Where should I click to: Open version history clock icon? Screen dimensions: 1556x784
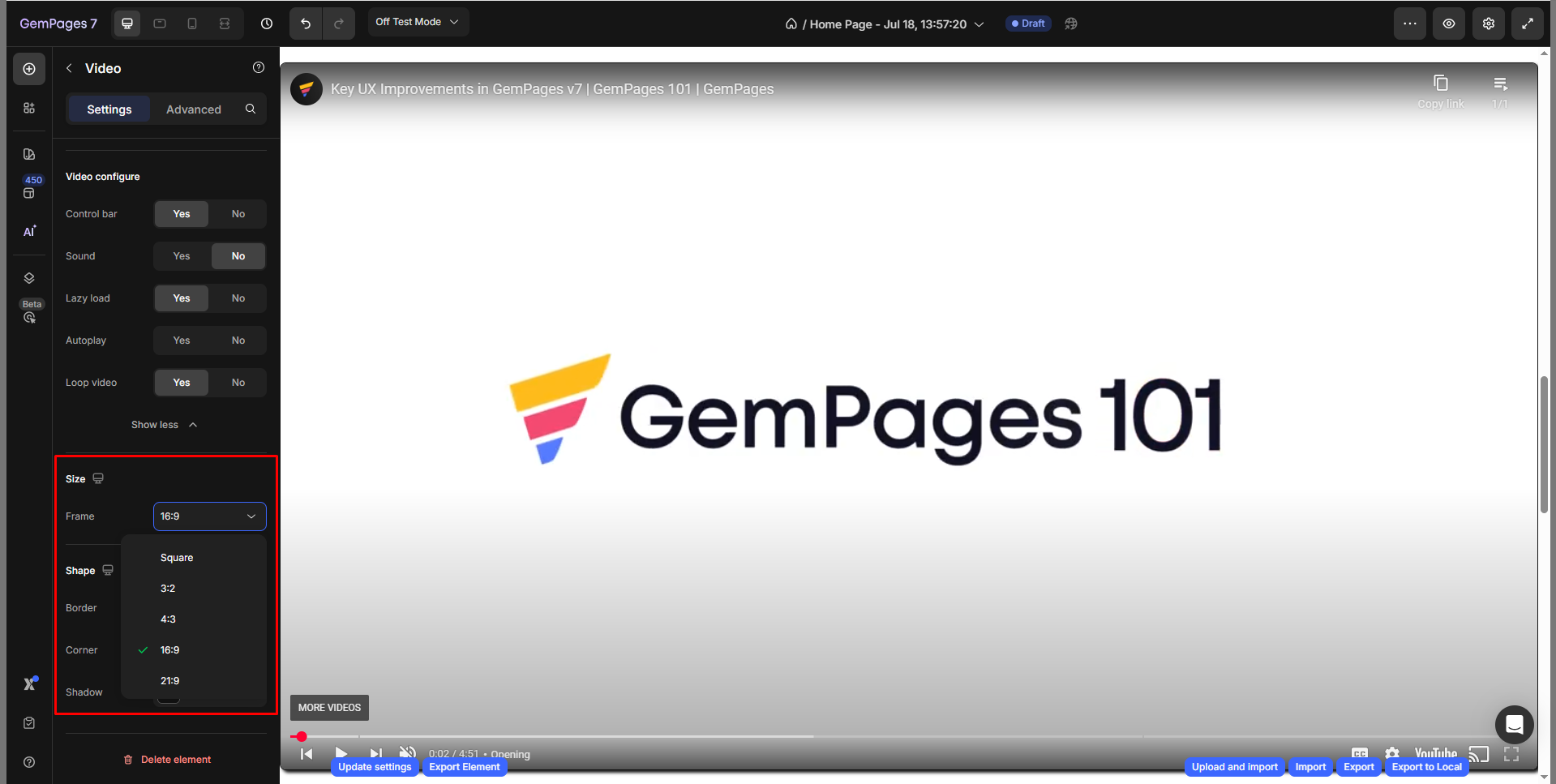point(267,24)
